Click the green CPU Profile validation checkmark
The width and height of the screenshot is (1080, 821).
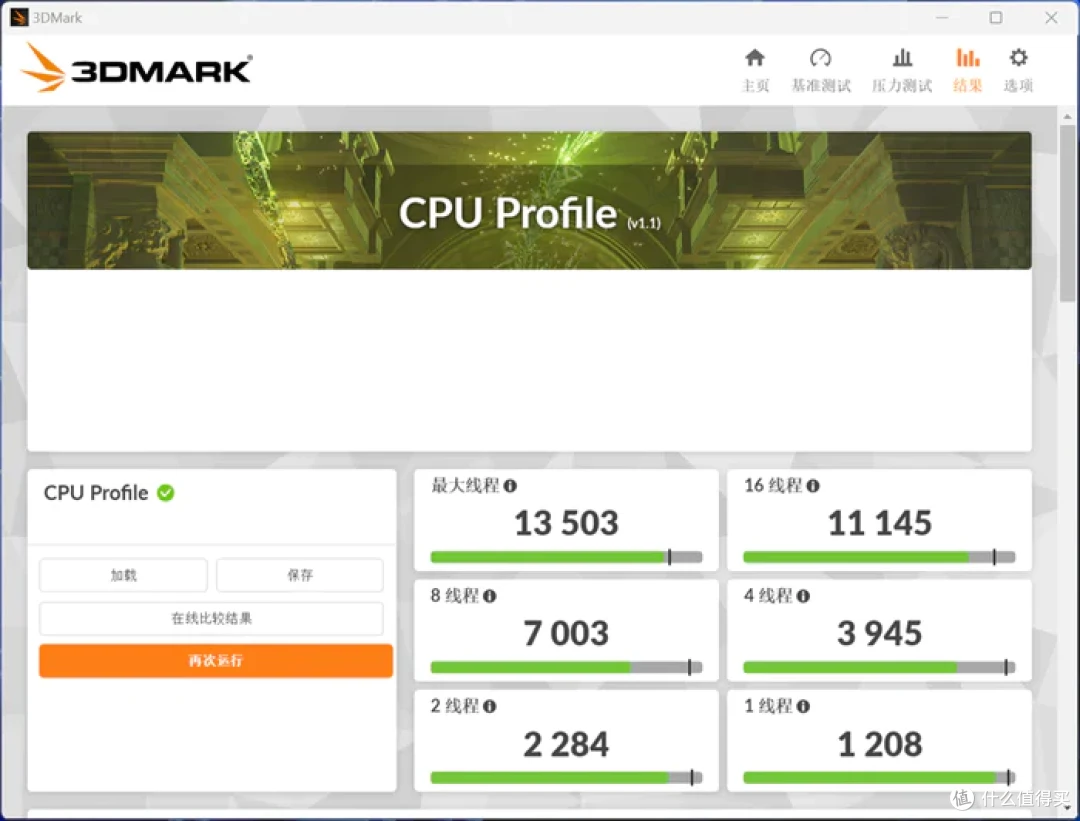click(165, 492)
